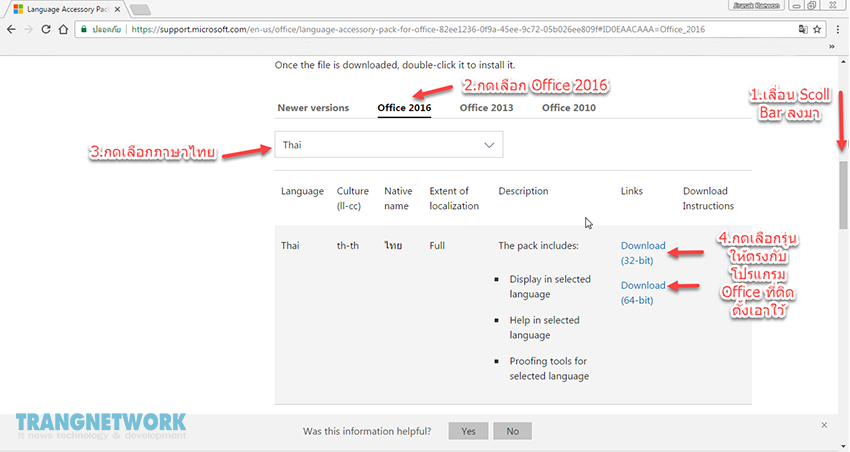Switch to Newer versions tab
The image size is (850, 452).
click(313, 107)
